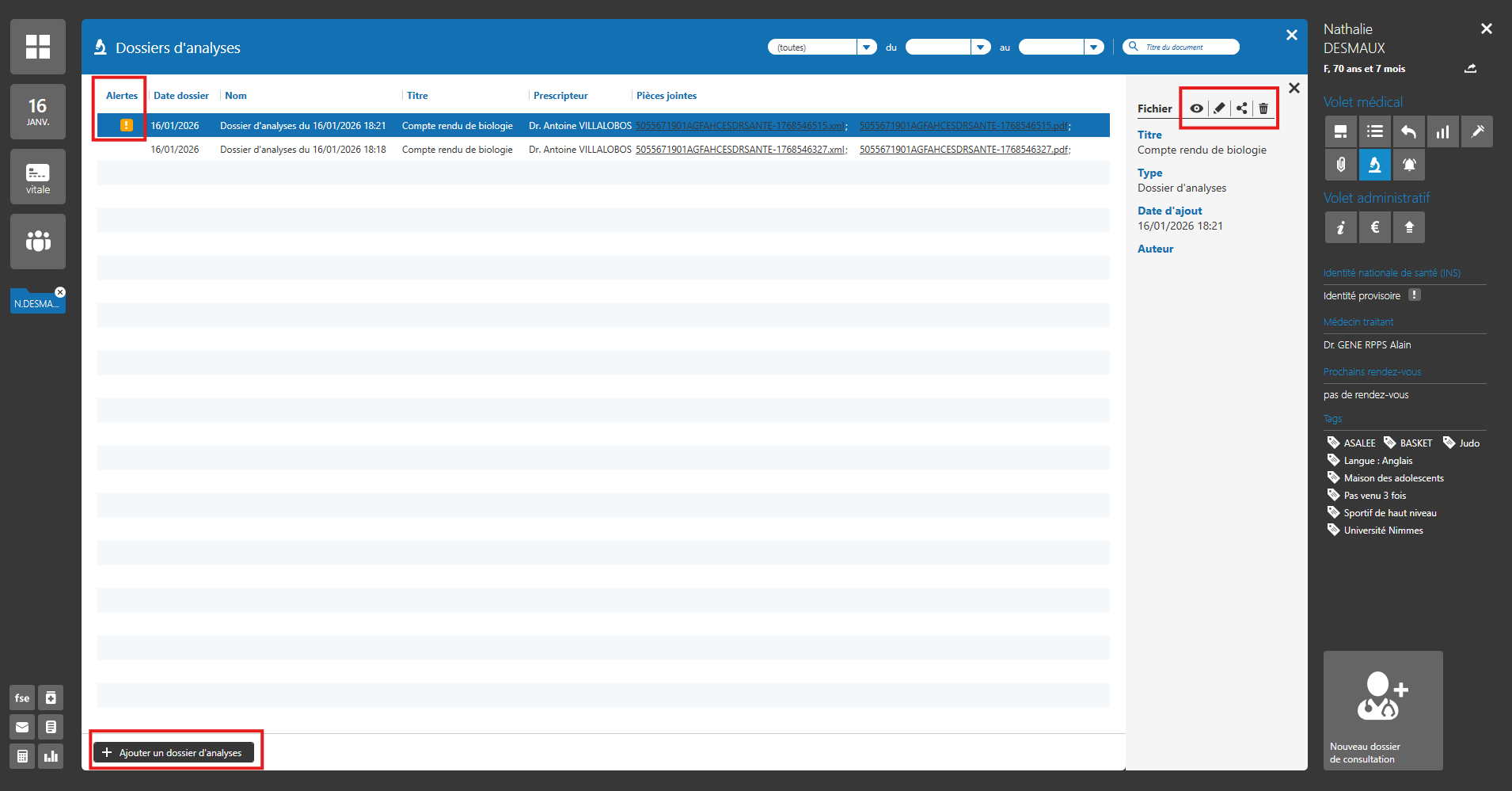Click the orange alert badge on first dossier

pos(126,125)
